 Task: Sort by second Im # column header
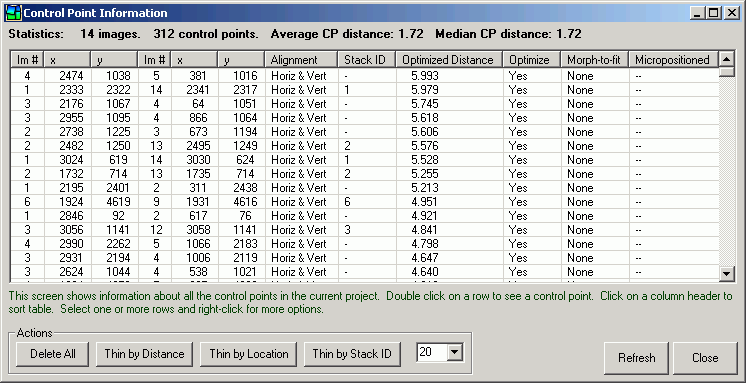[x=155, y=60]
